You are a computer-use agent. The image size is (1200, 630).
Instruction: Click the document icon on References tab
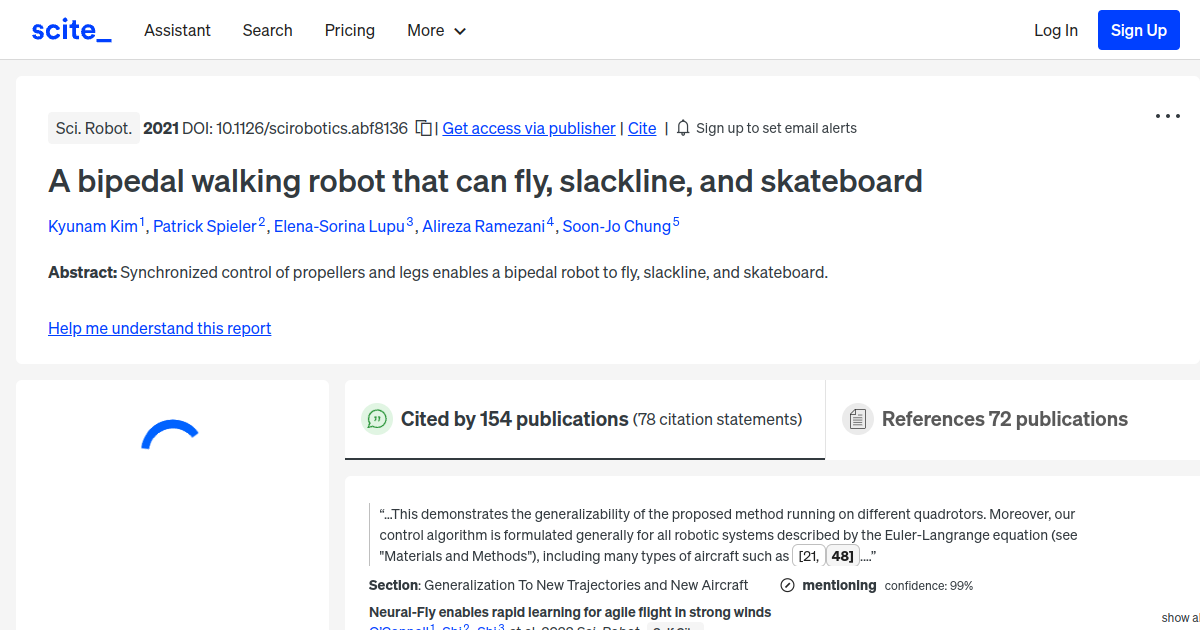[858, 418]
